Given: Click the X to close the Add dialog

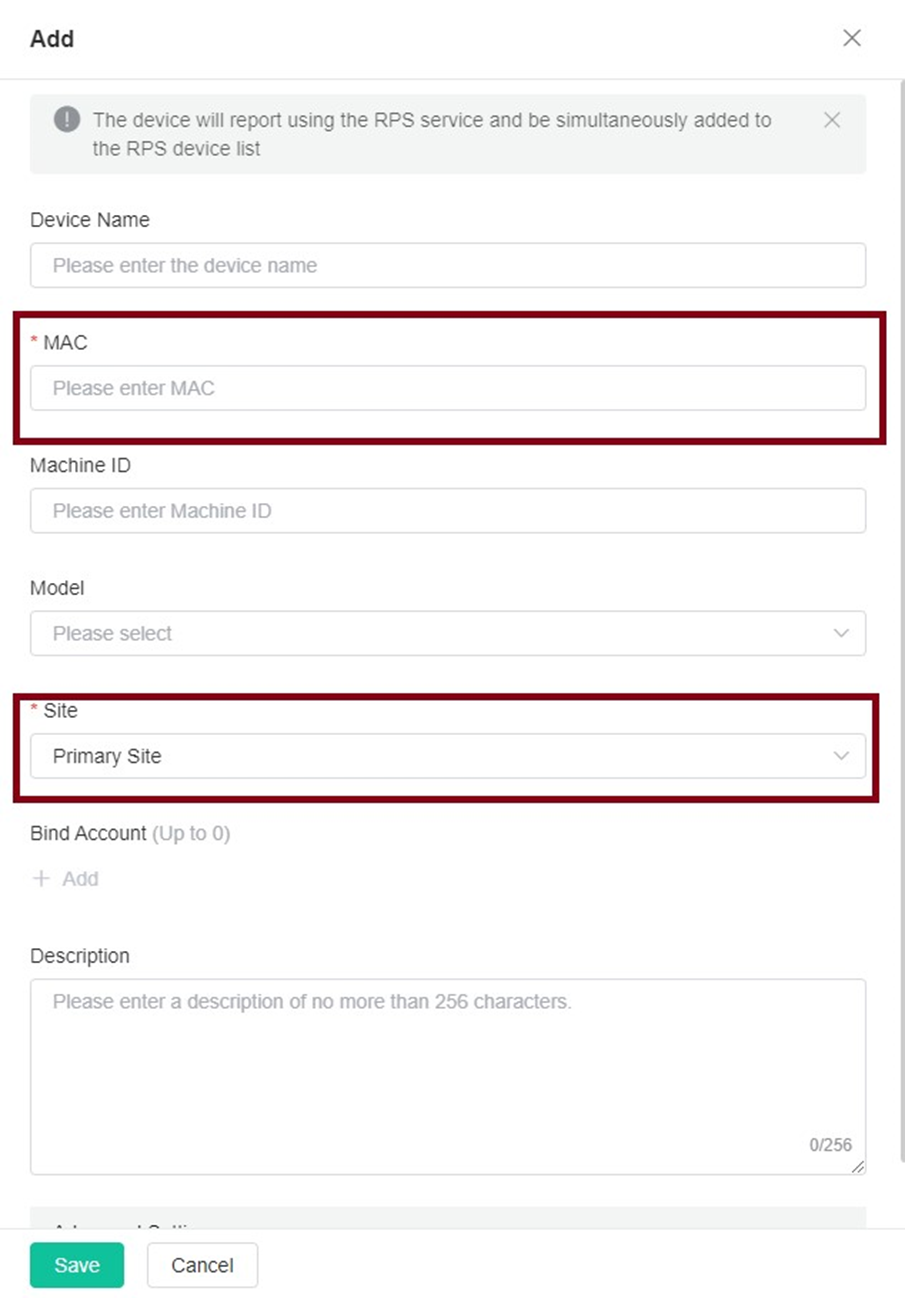Looking at the screenshot, I should click(x=852, y=38).
